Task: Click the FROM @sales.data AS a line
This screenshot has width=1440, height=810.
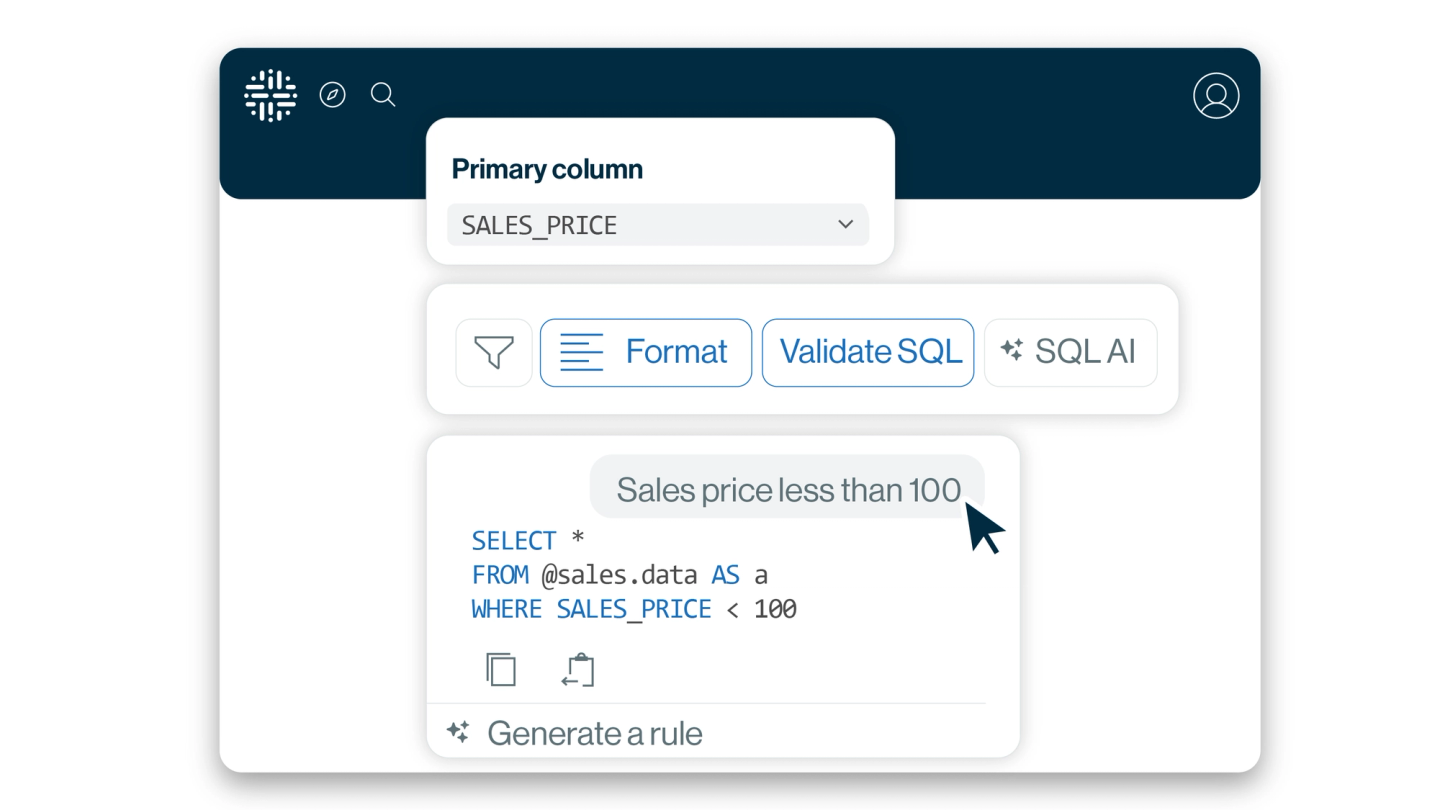Action: click(x=619, y=575)
